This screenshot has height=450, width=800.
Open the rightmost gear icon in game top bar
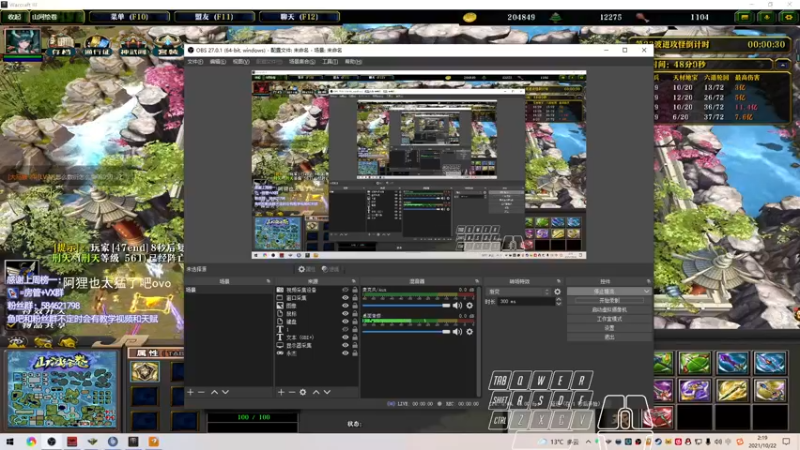pos(789,17)
